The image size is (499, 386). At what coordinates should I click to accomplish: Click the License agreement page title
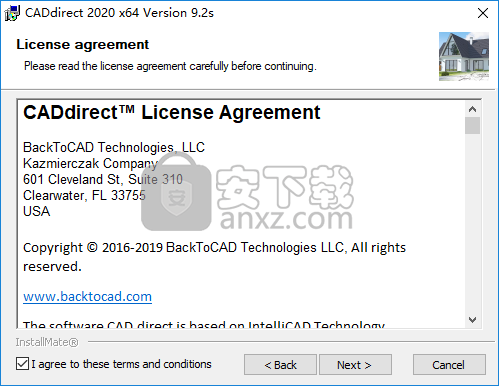coord(83,44)
